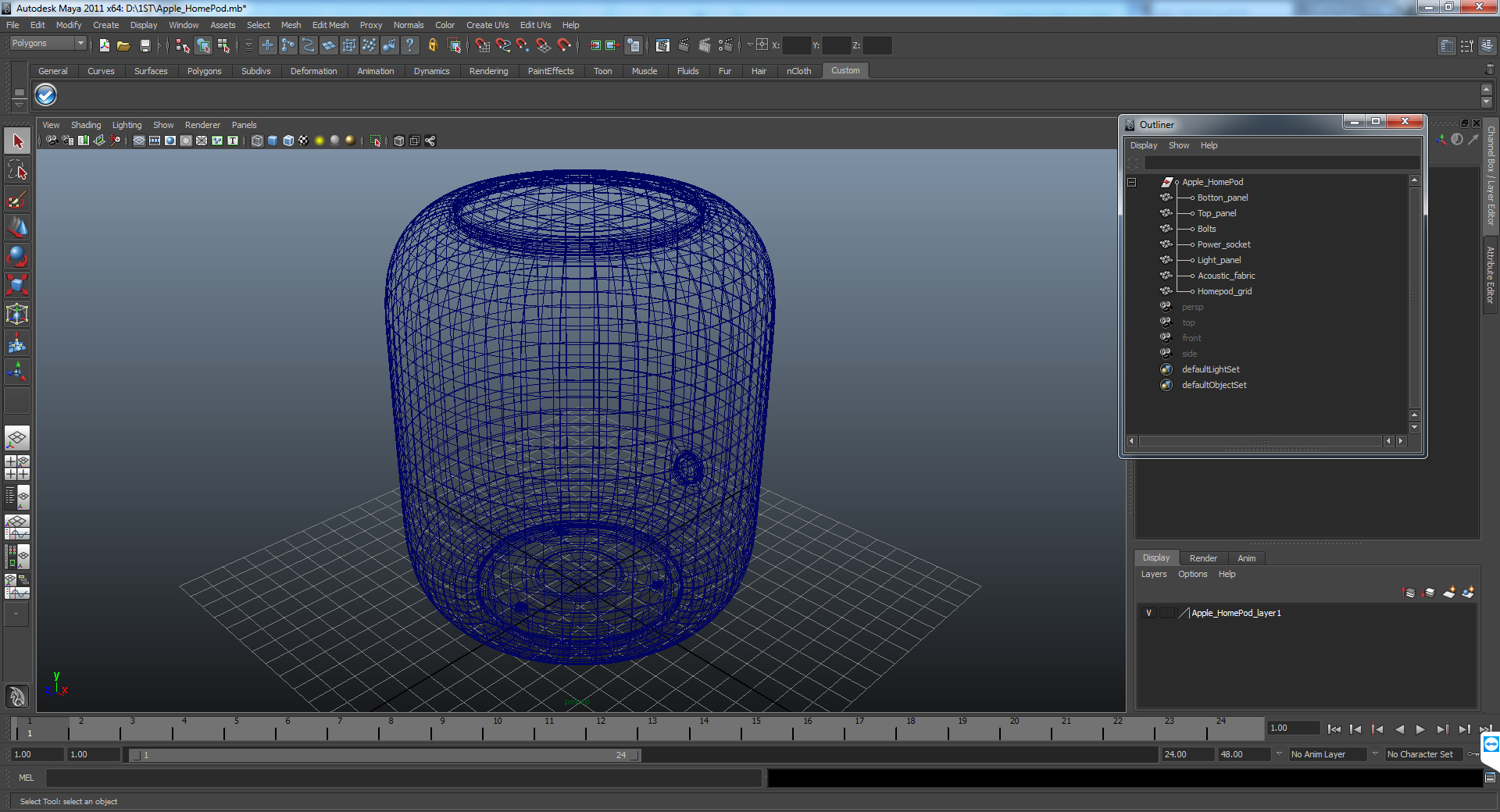Open the Script Editor icon

click(x=1490, y=778)
